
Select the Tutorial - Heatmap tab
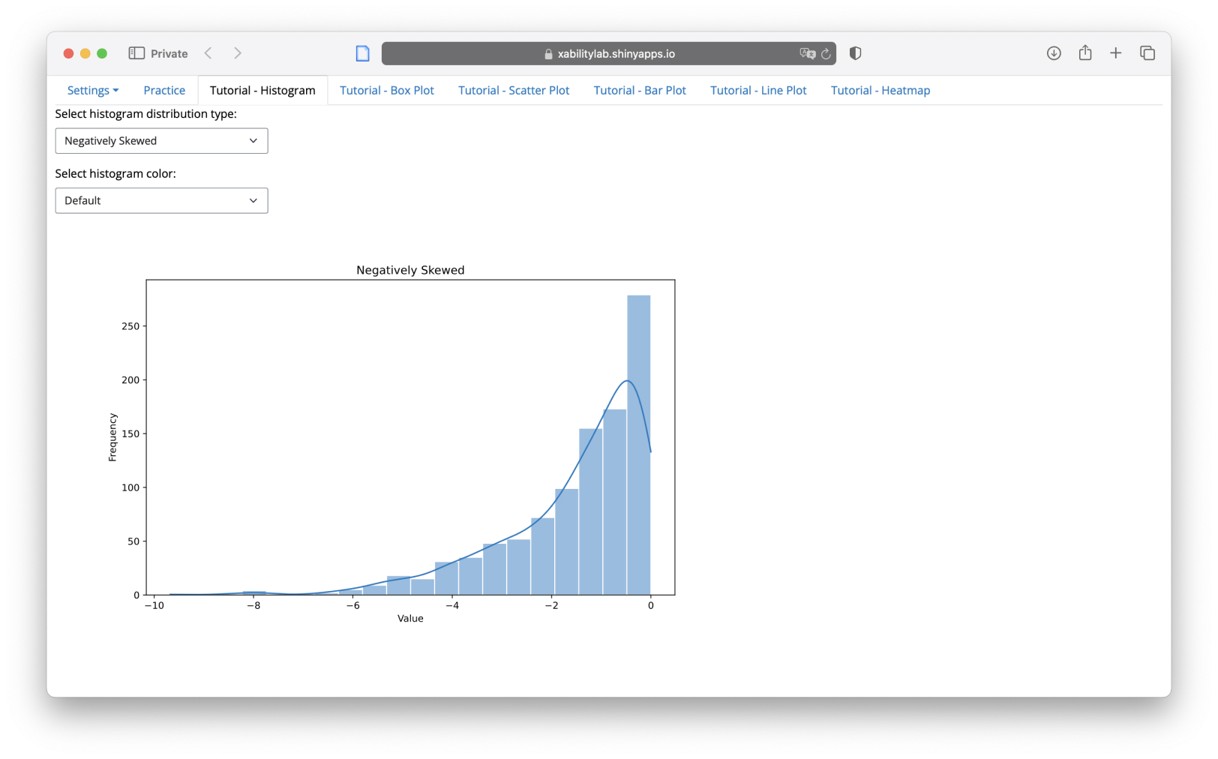pos(880,90)
